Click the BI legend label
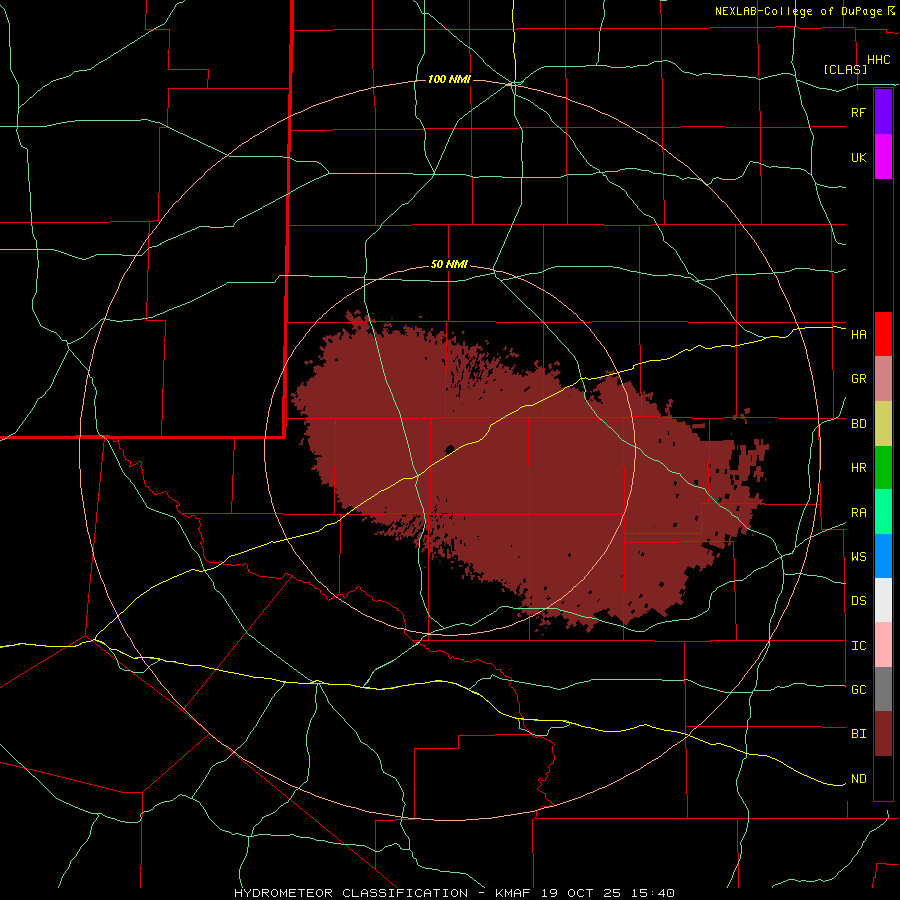The height and width of the screenshot is (900, 900). click(858, 734)
